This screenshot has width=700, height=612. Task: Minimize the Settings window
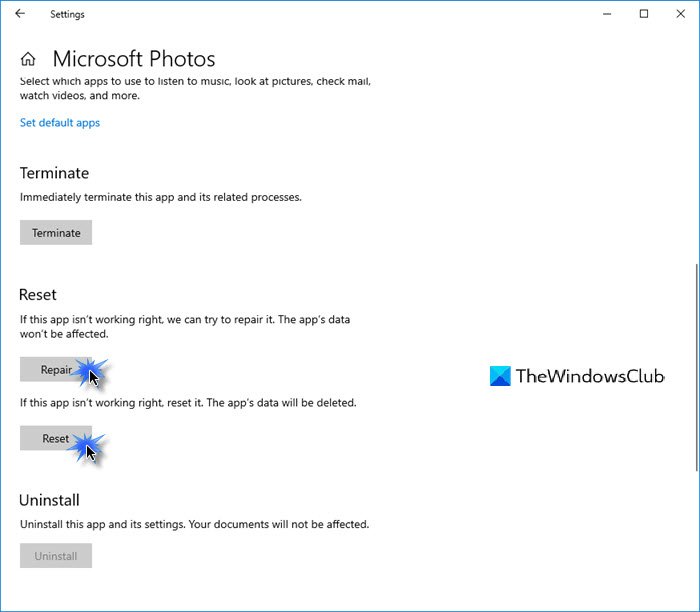point(607,14)
